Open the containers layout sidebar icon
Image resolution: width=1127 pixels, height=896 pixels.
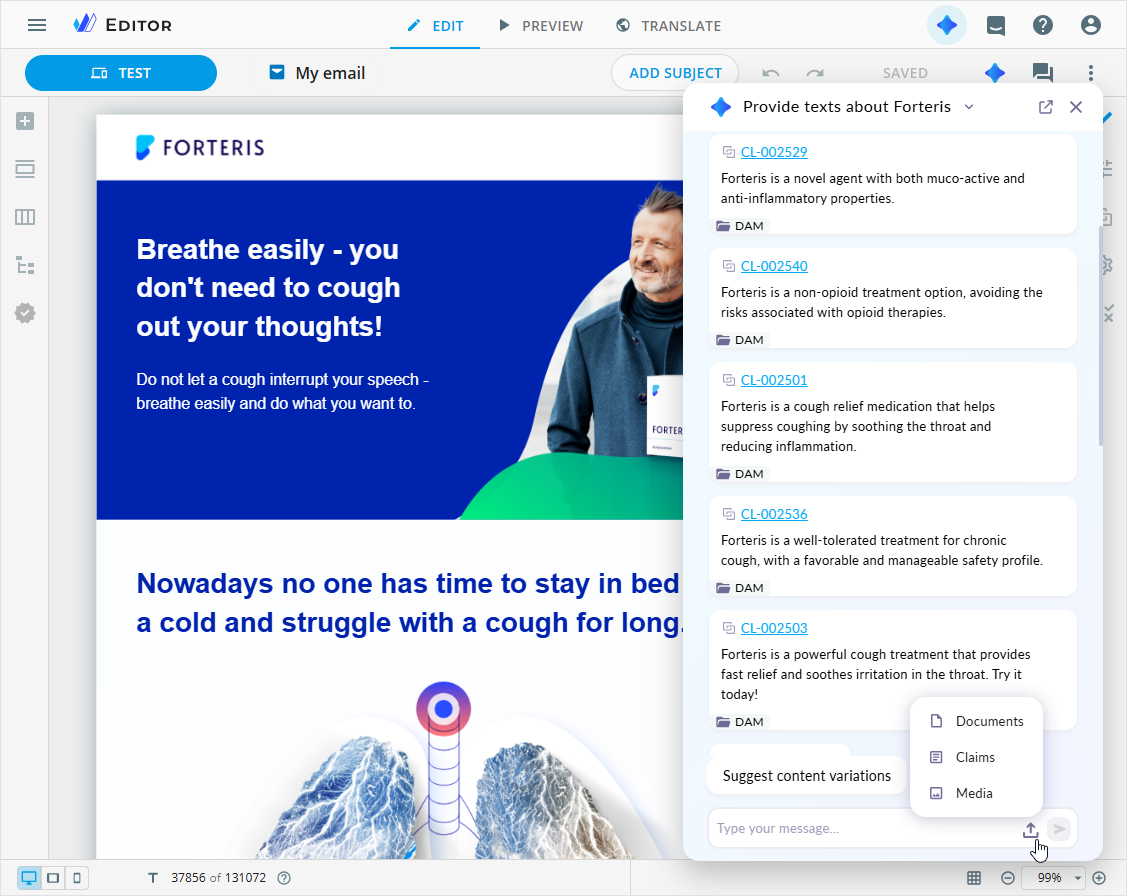click(x=25, y=169)
